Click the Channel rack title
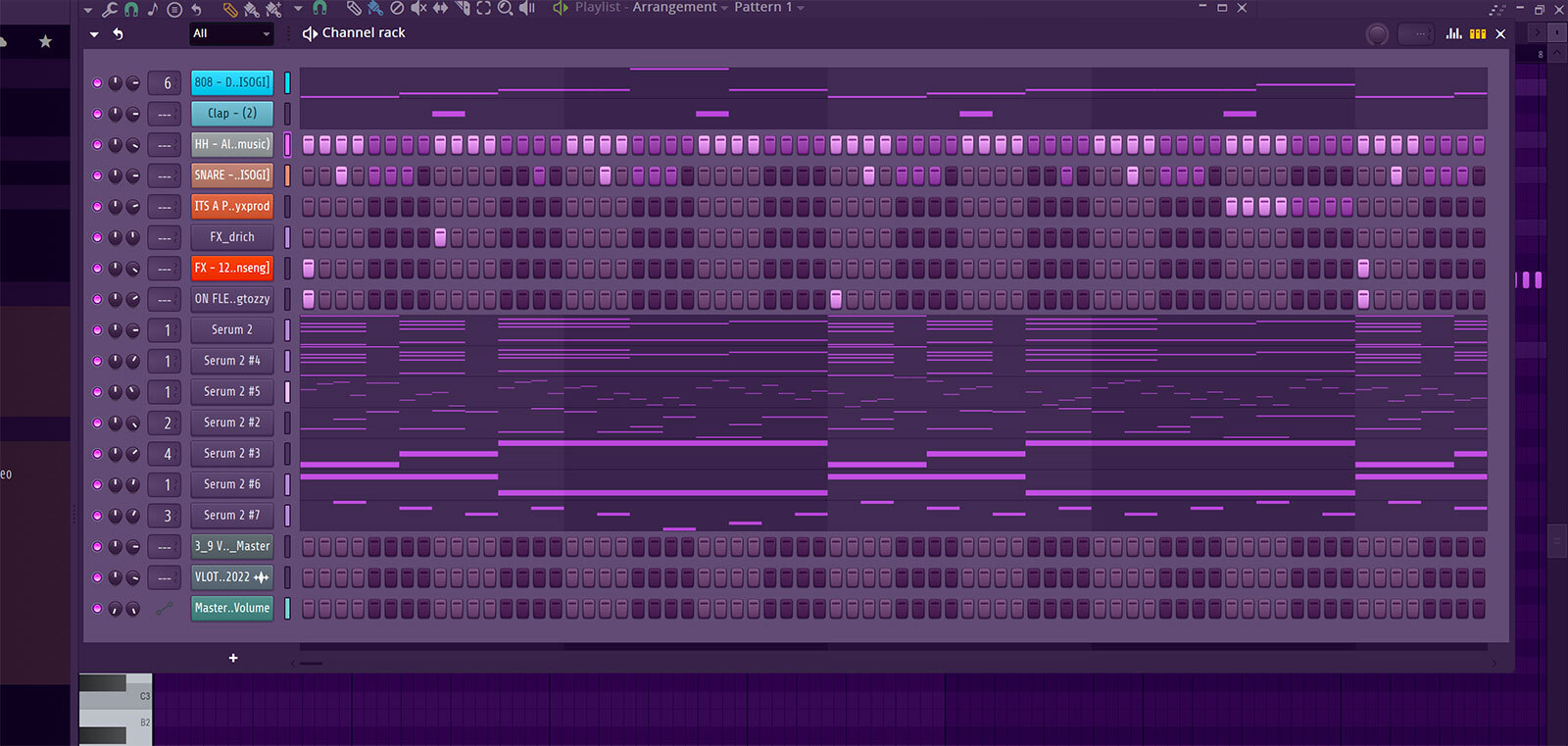This screenshot has height=746, width=1568. coord(364,32)
